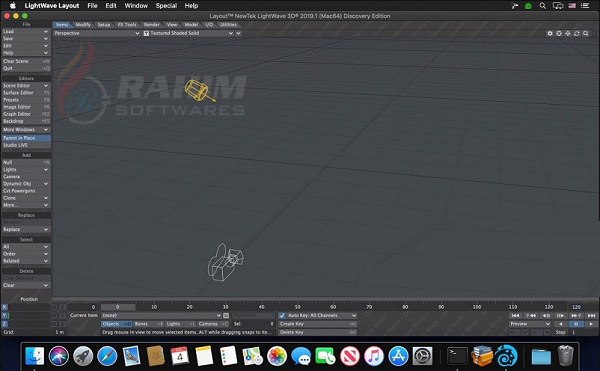
Task: Click the viewport rotate icon
Action: 577,34
